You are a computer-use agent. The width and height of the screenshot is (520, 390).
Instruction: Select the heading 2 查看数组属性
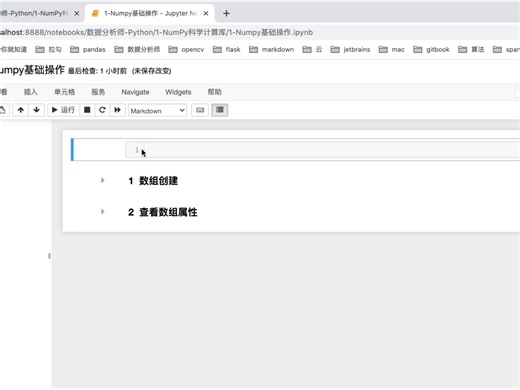click(163, 212)
